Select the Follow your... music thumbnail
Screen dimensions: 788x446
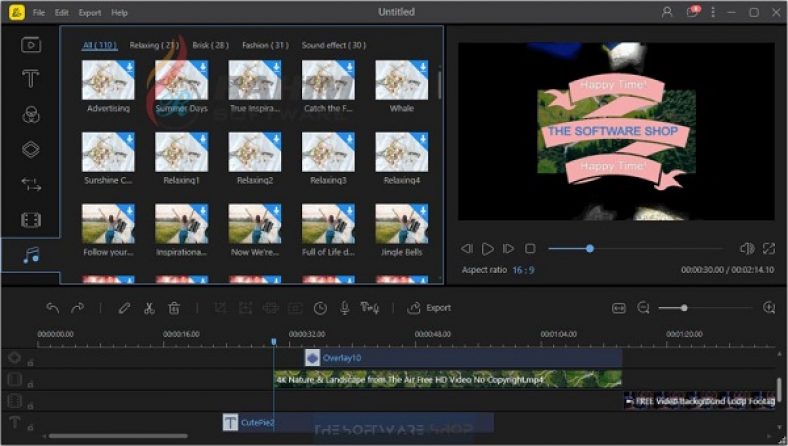[x=108, y=224]
